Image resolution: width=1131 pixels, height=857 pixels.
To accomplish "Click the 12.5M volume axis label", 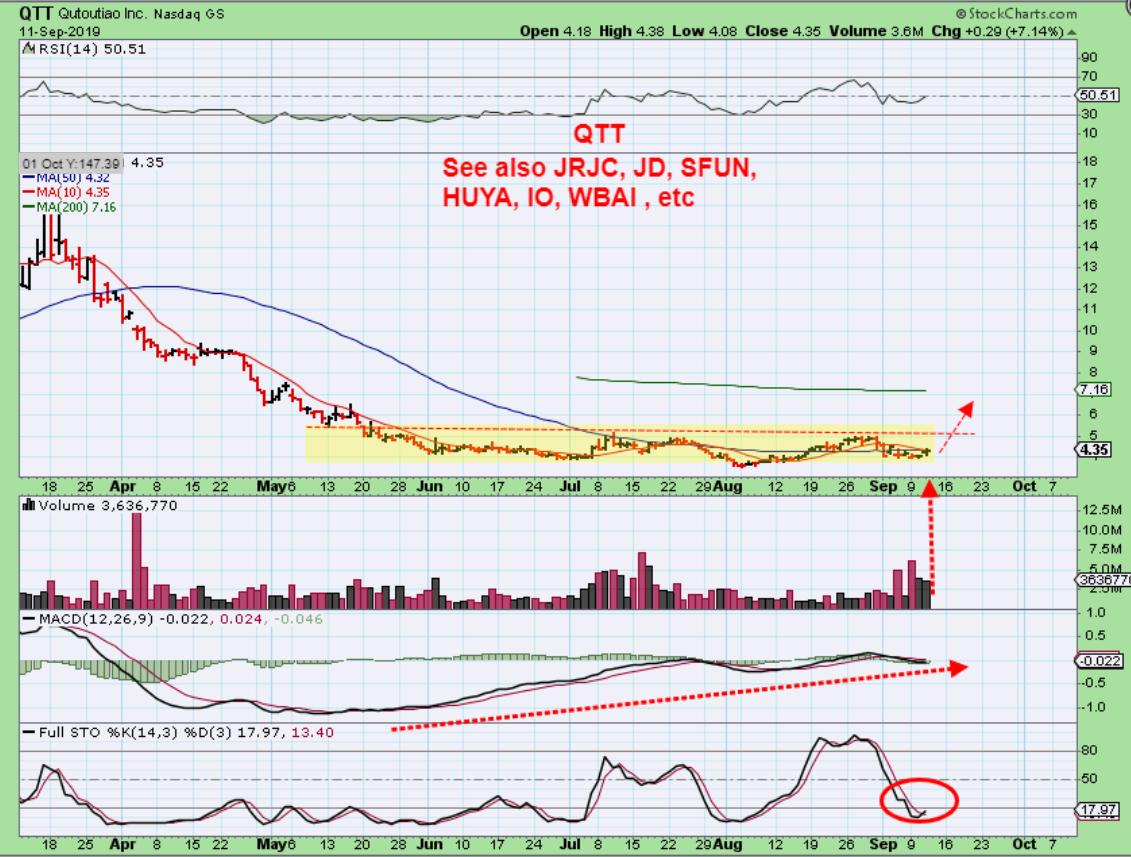I will pos(1101,510).
